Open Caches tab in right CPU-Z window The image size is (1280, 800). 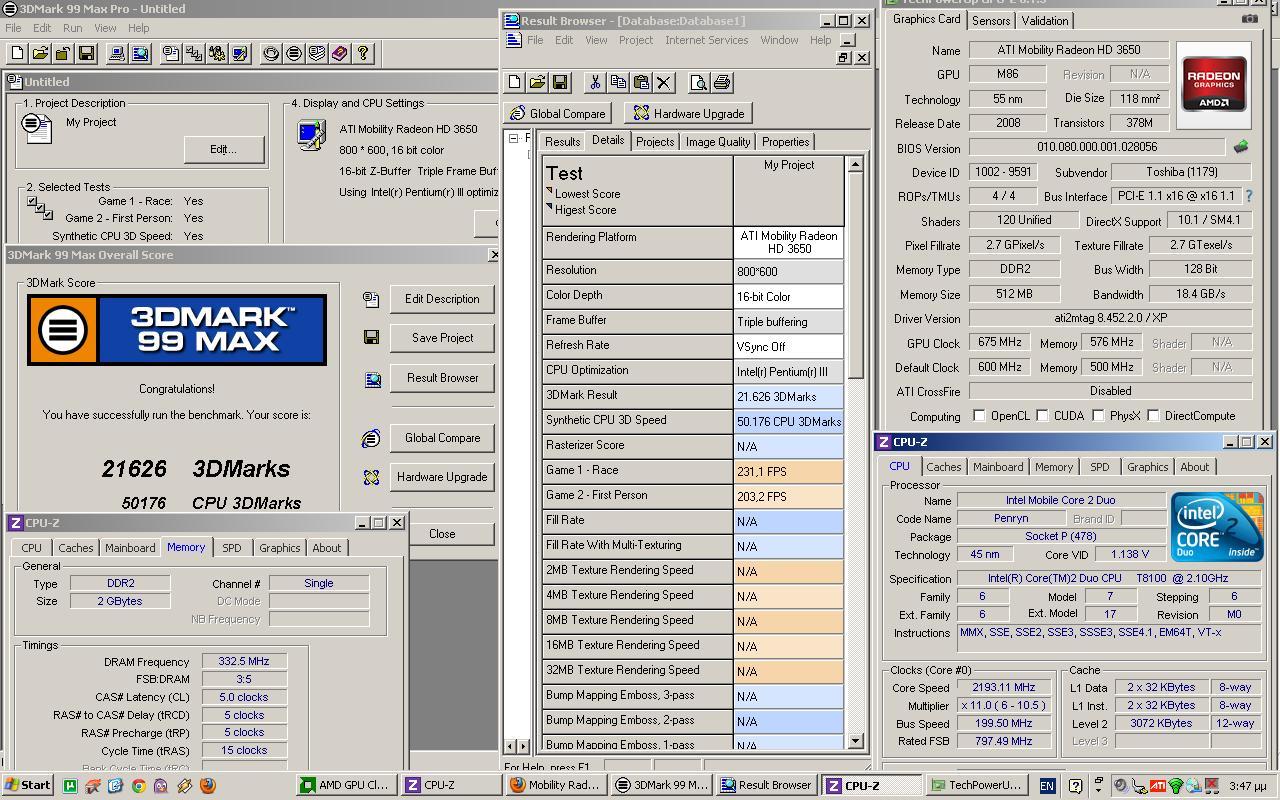point(943,467)
